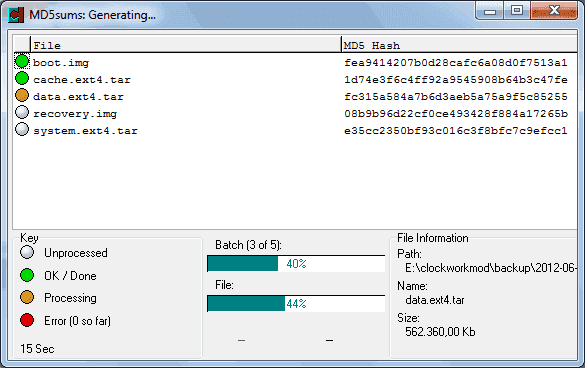
Task: Sort by the File column header
Action: click(186, 45)
